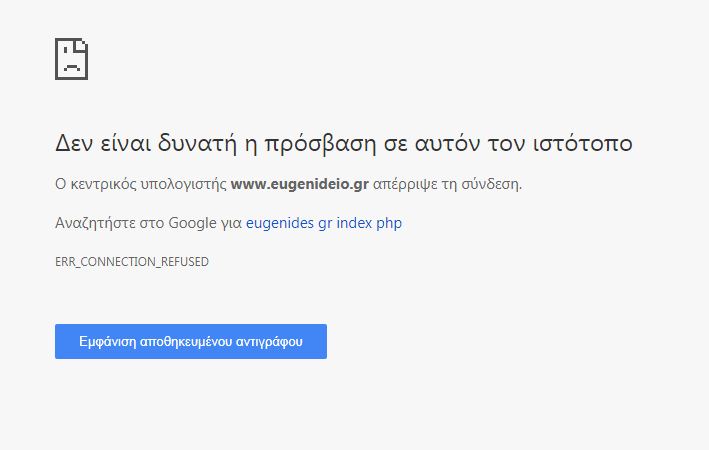This screenshot has width=709, height=450.
Task: Click the sad page error icon
Action: coord(71,59)
